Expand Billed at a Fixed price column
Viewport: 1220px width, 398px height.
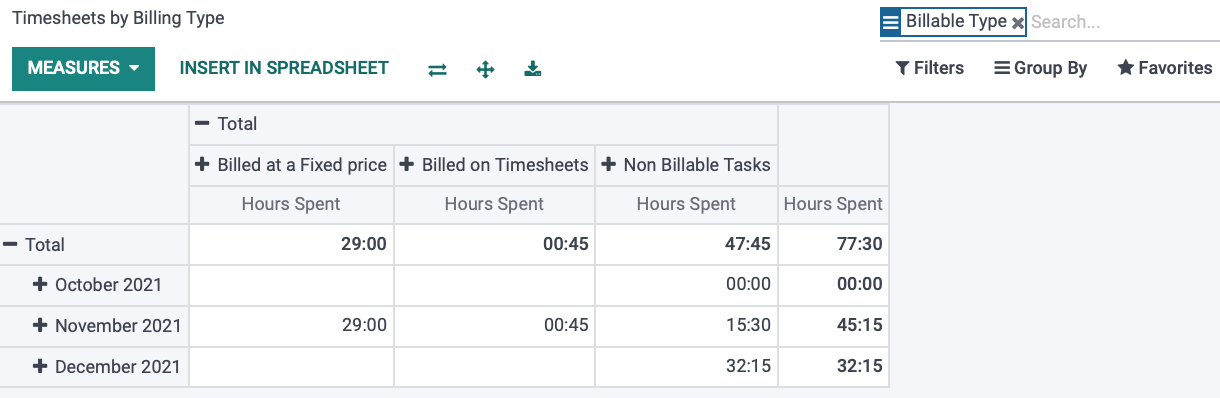[291, 165]
